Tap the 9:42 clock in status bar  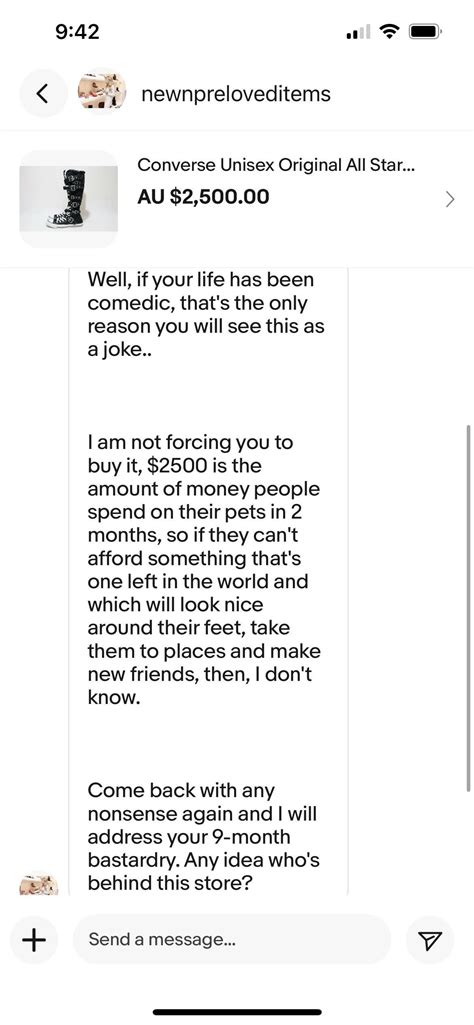click(77, 31)
